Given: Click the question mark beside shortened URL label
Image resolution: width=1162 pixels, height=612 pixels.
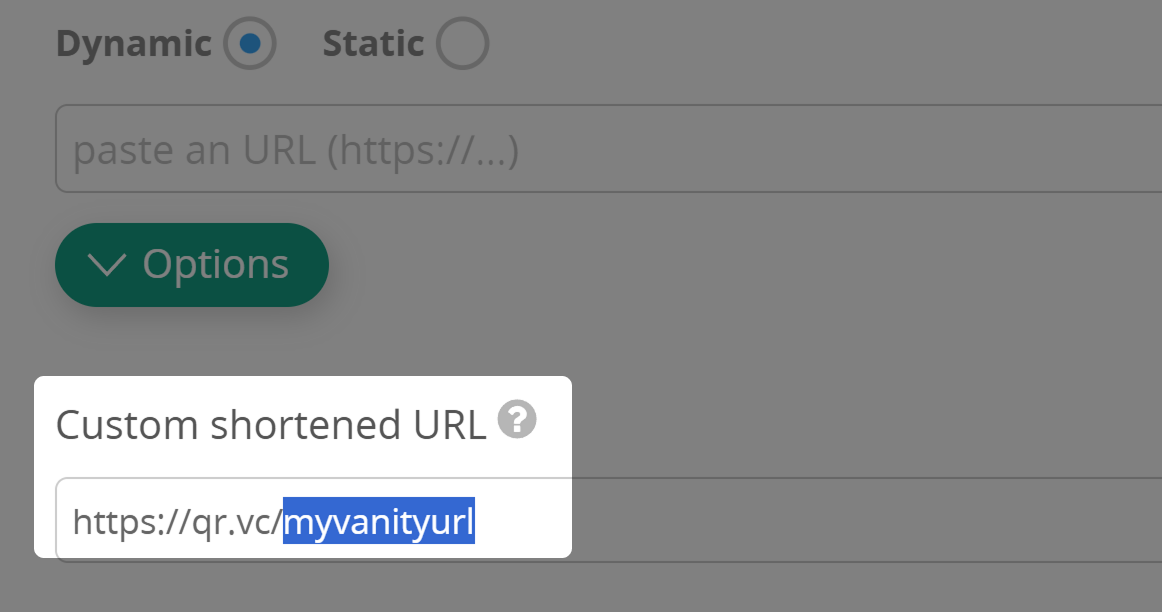Looking at the screenshot, I should click(517, 419).
